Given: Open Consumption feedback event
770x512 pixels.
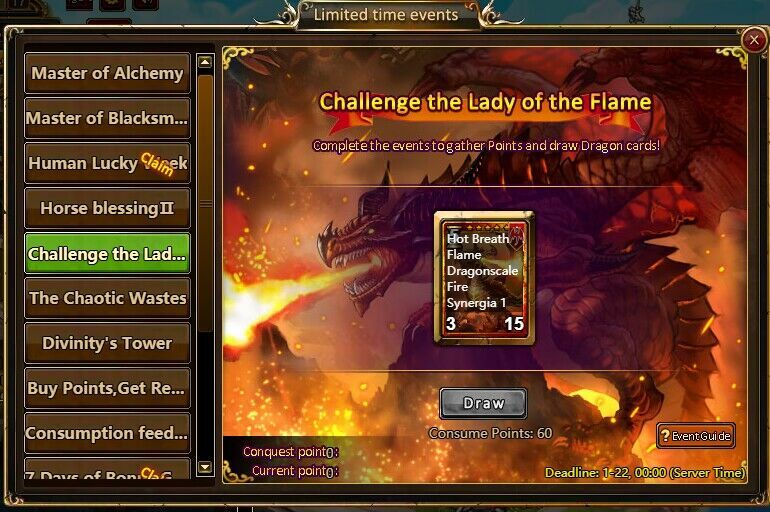Looking at the screenshot, I should 107,433.
